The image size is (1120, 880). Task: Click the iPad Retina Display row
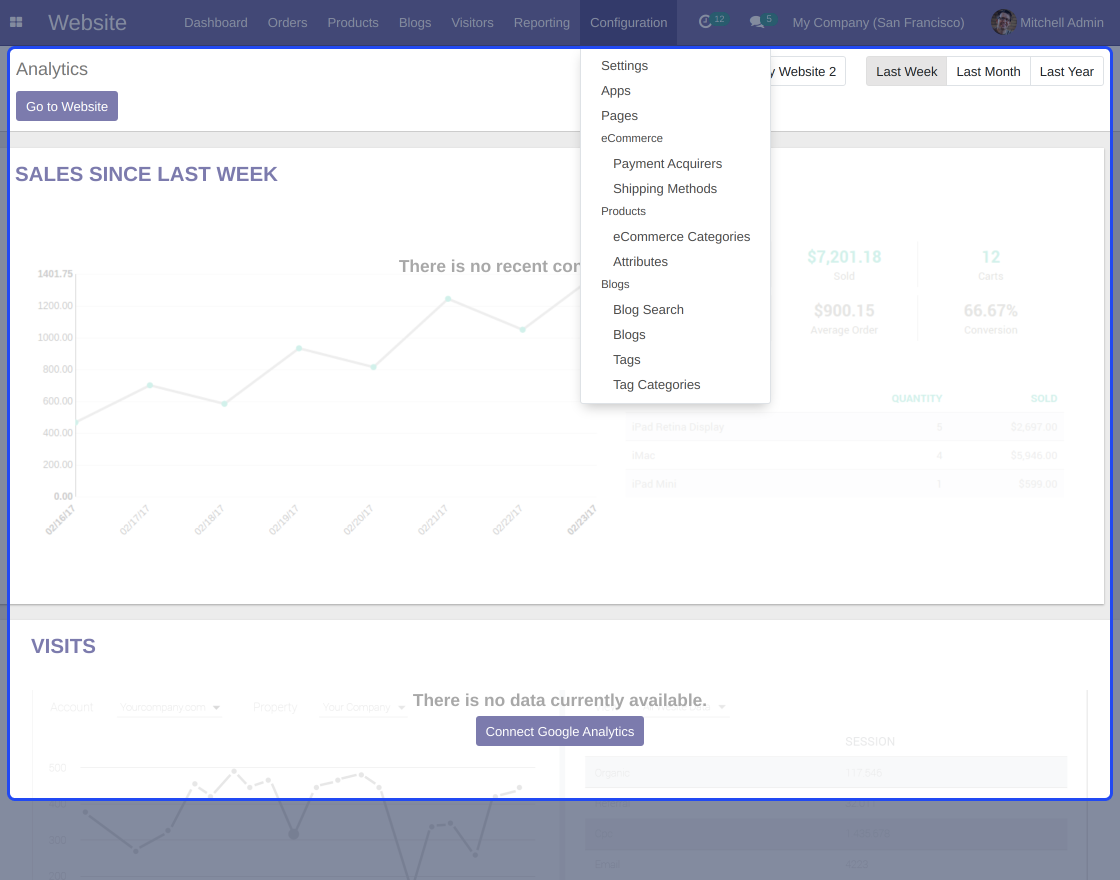(x=845, y=427)
